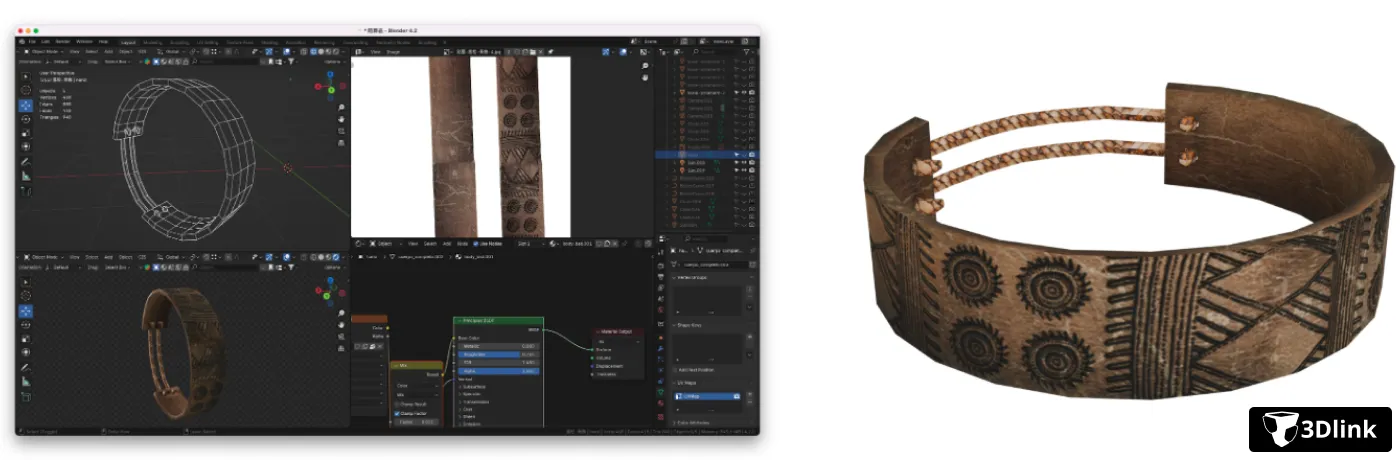Open the Modifiers wrench tab in Properties
Screen dimensions: 1400x460
tap(661, 349)
